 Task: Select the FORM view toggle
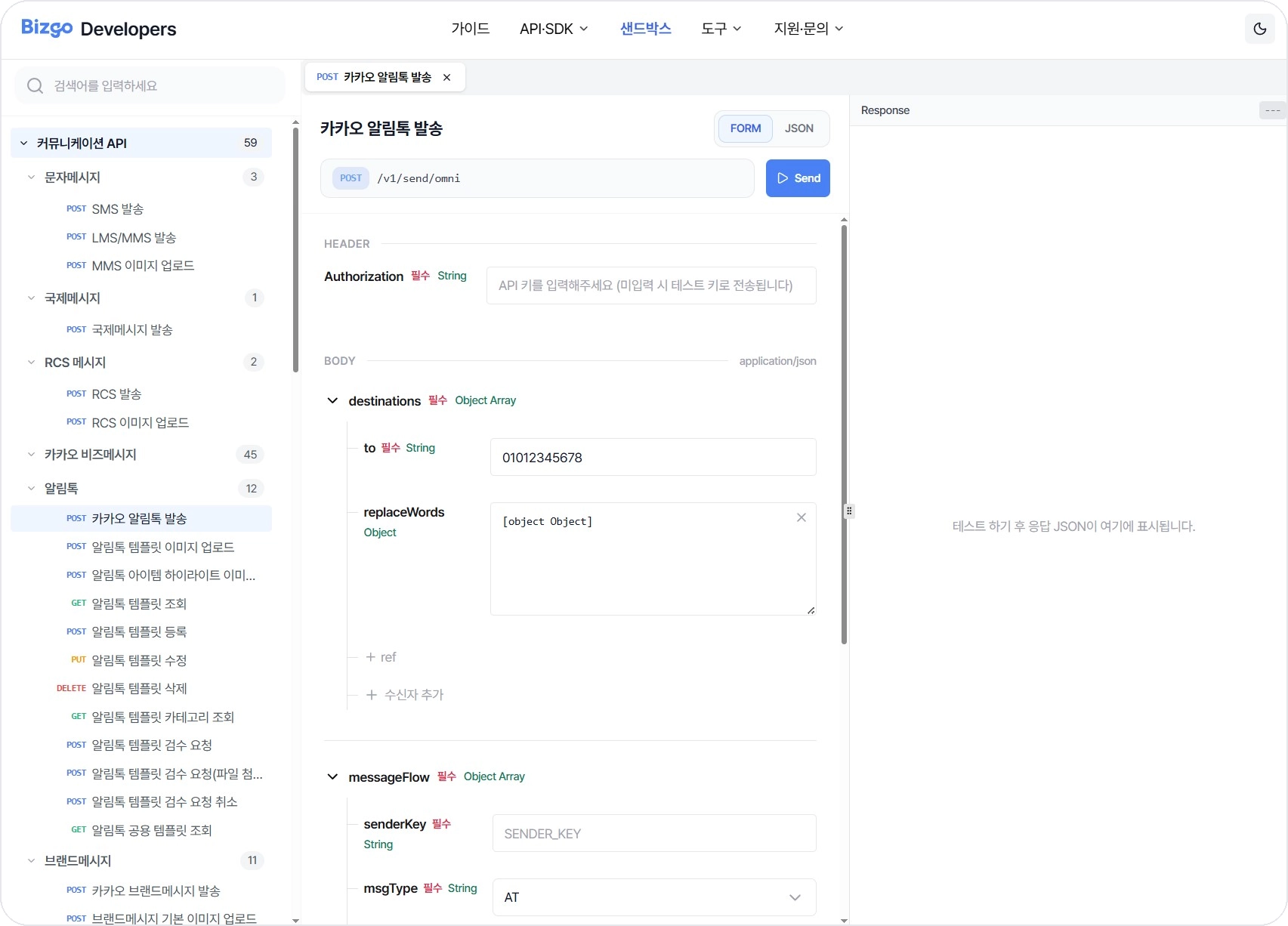coord(745,128)
